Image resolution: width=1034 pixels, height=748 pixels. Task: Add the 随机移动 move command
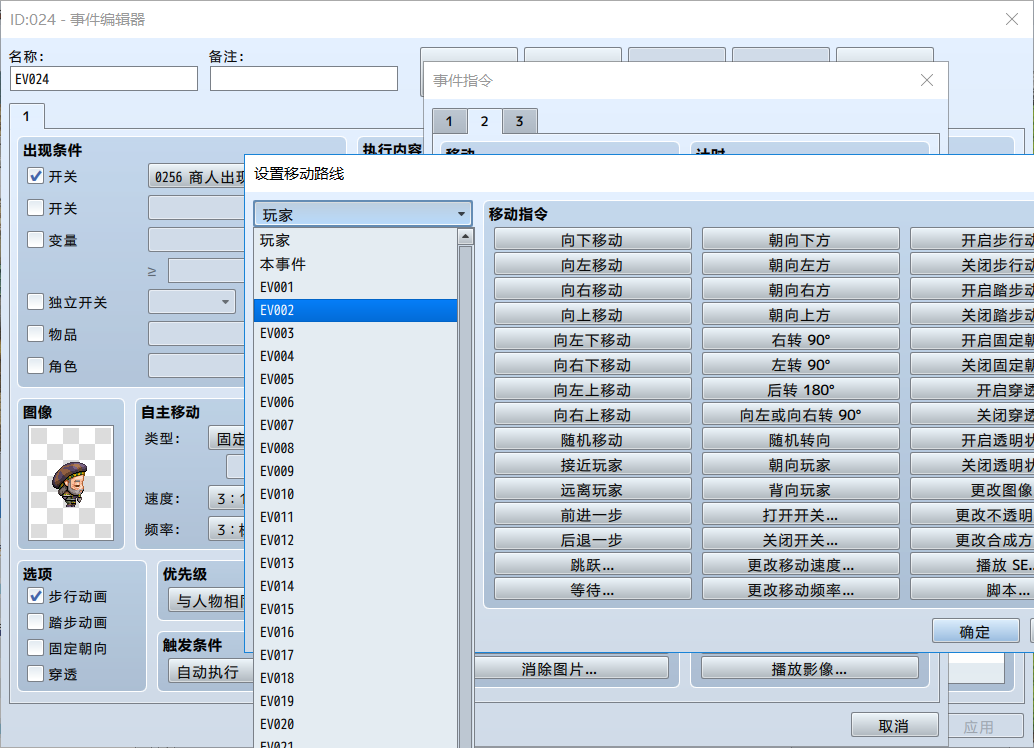pos(592,440)
